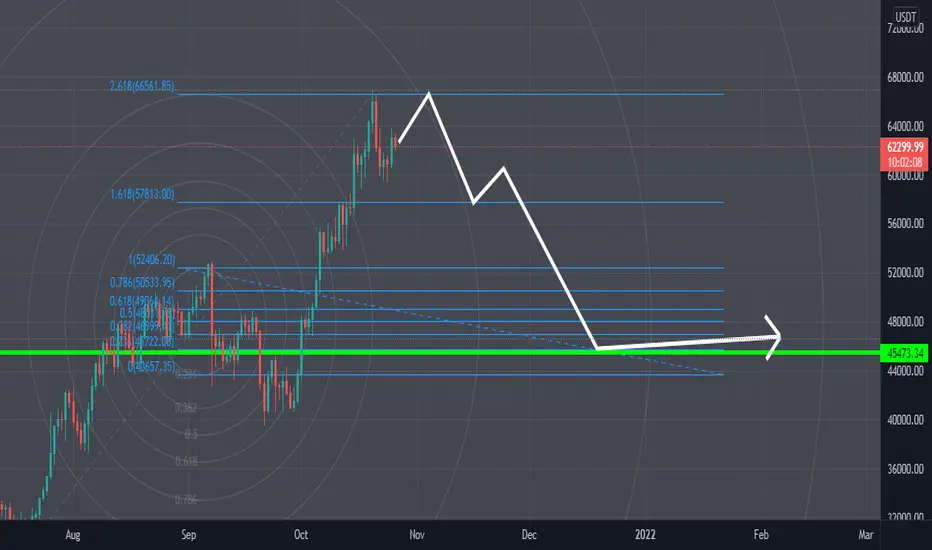932x550 pixels.
Task: Select the thick green horizontal support line
Action: point(440,353)
